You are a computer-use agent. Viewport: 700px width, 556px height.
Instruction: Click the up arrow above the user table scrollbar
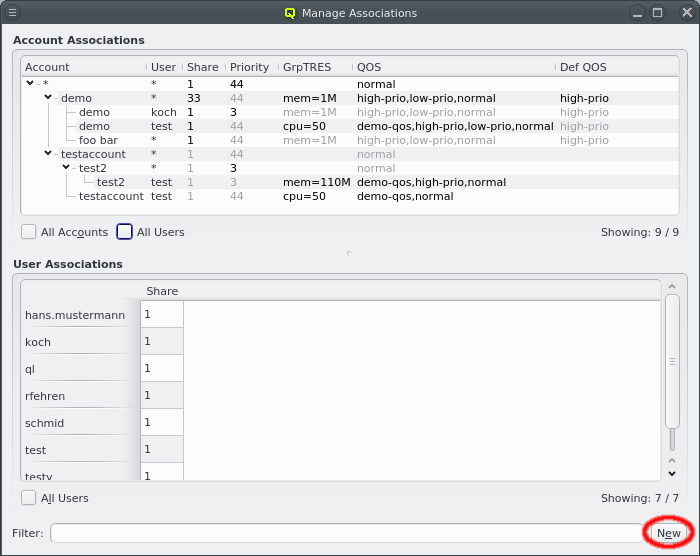tap(672, 286)
